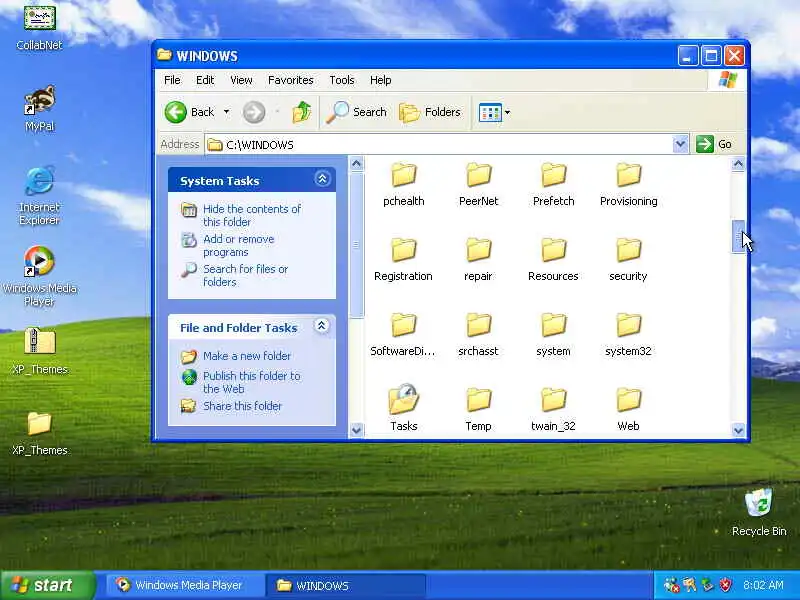
Task: Select the Temp folder
Action: click(x=479, y=409)
